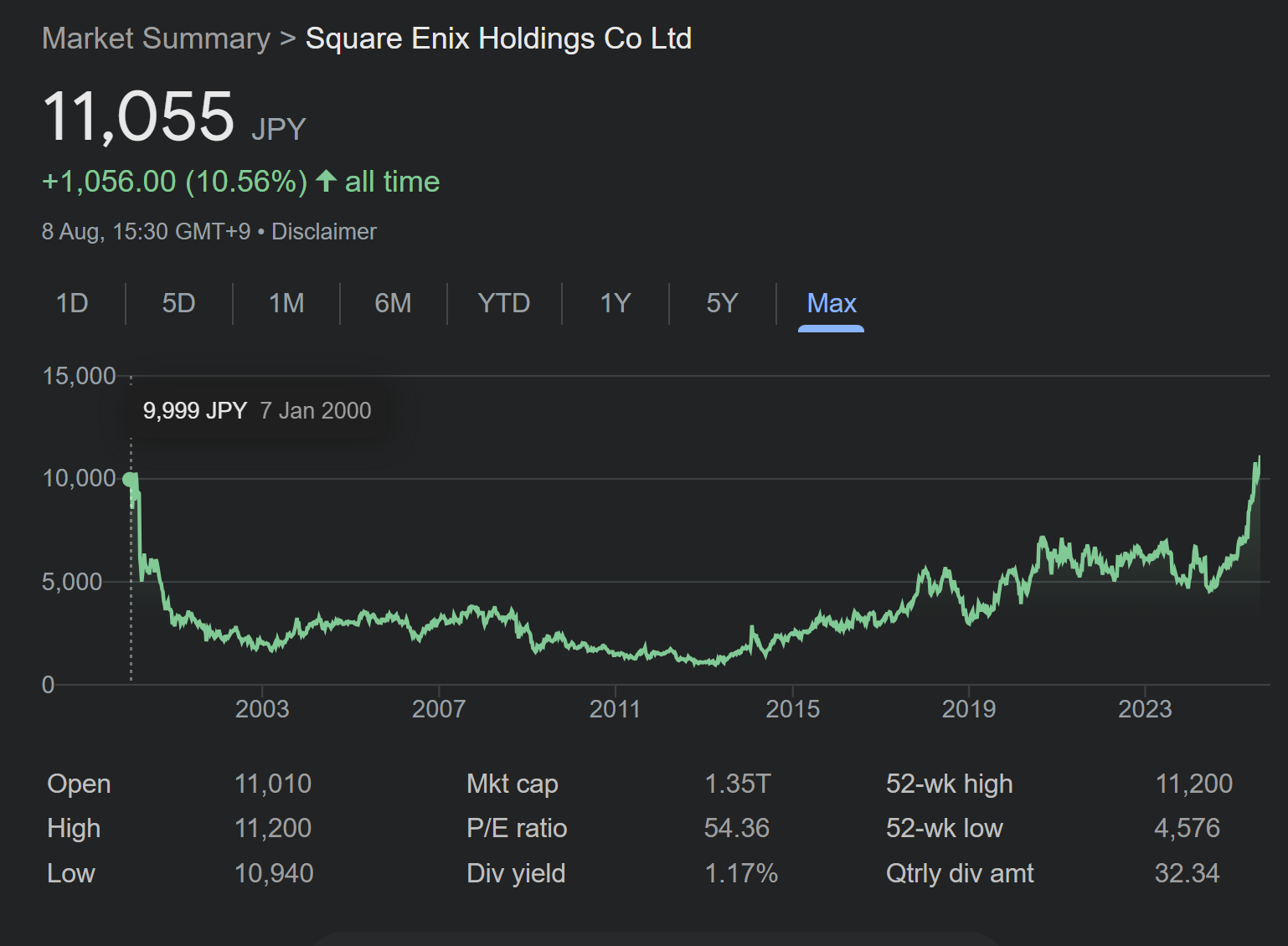This screenshot has width=1288, height=946.
Task: Click the 8 Aug, 15:30 GMT+9 timestamp
Action: [x=147, y=232]
